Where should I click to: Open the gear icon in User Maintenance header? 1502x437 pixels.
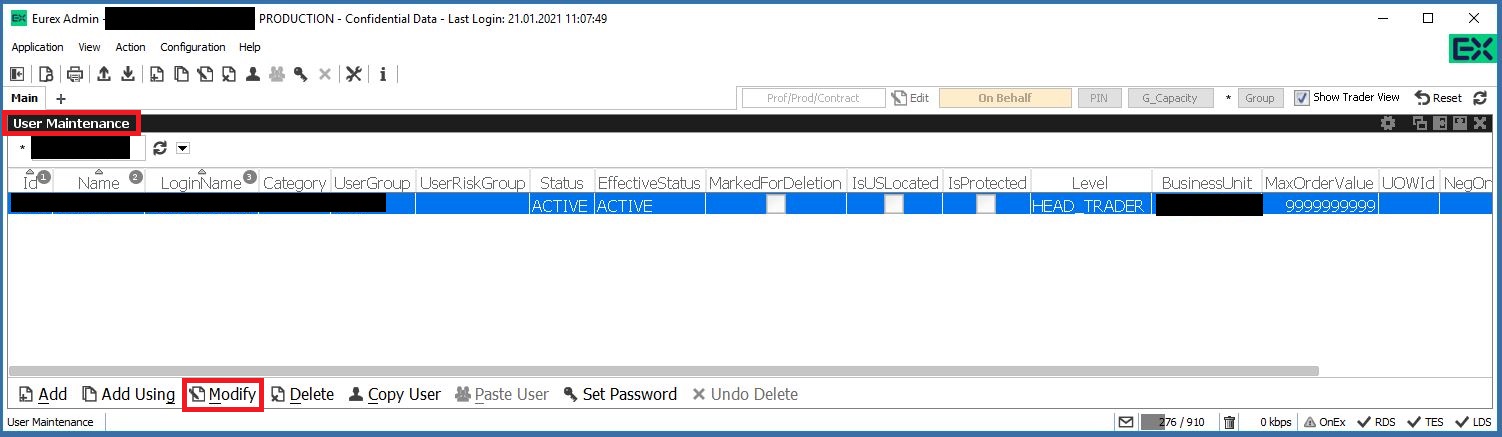1387,123
